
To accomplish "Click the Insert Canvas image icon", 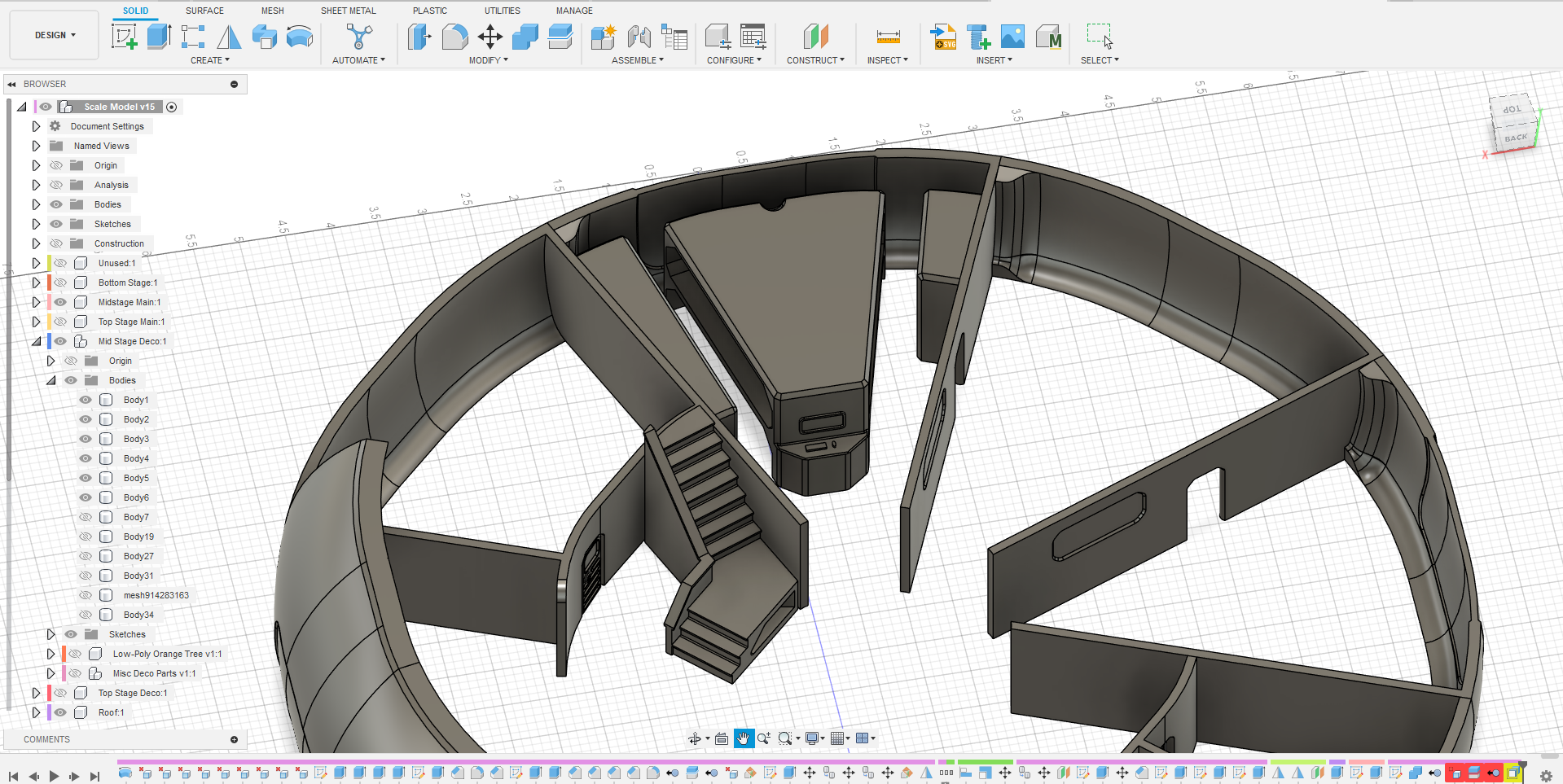I will [x=1012, y=37].
